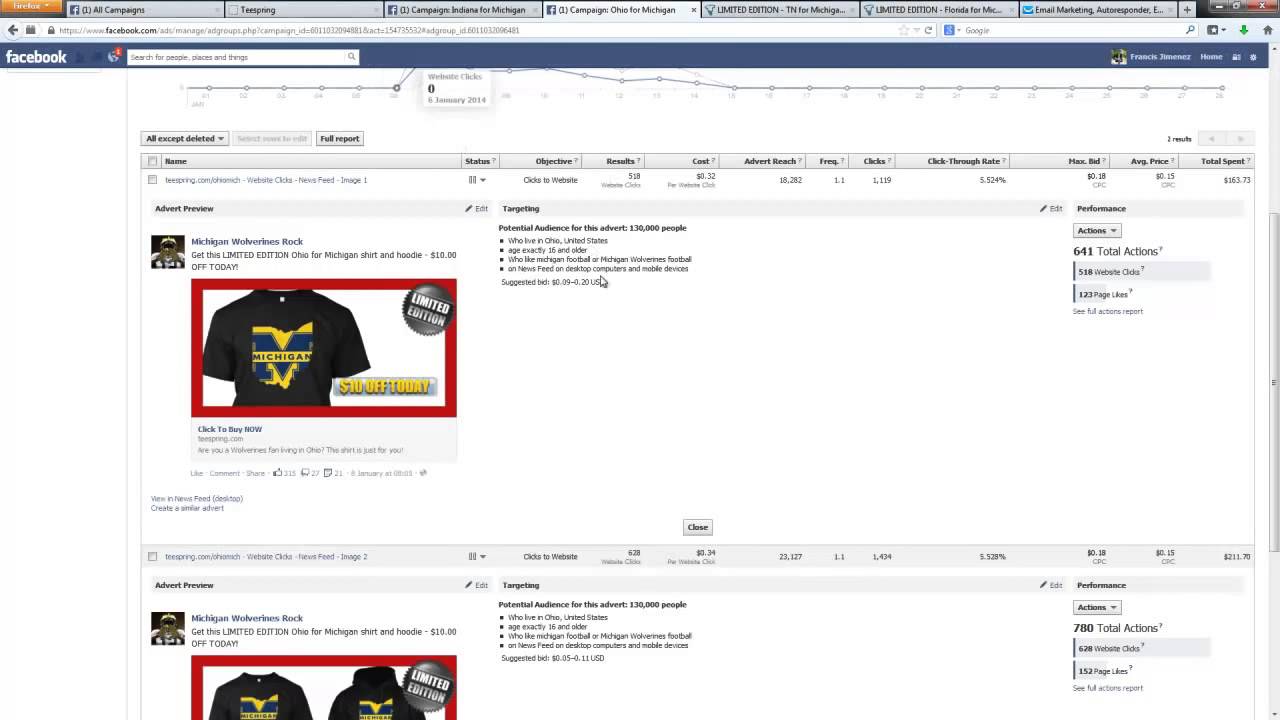Image resolution: width=1280 pixels, height=720 pixels.
Task: Open status dropdown for Image 1 advert
Action: pyautogui.click(x=477, y=180)
